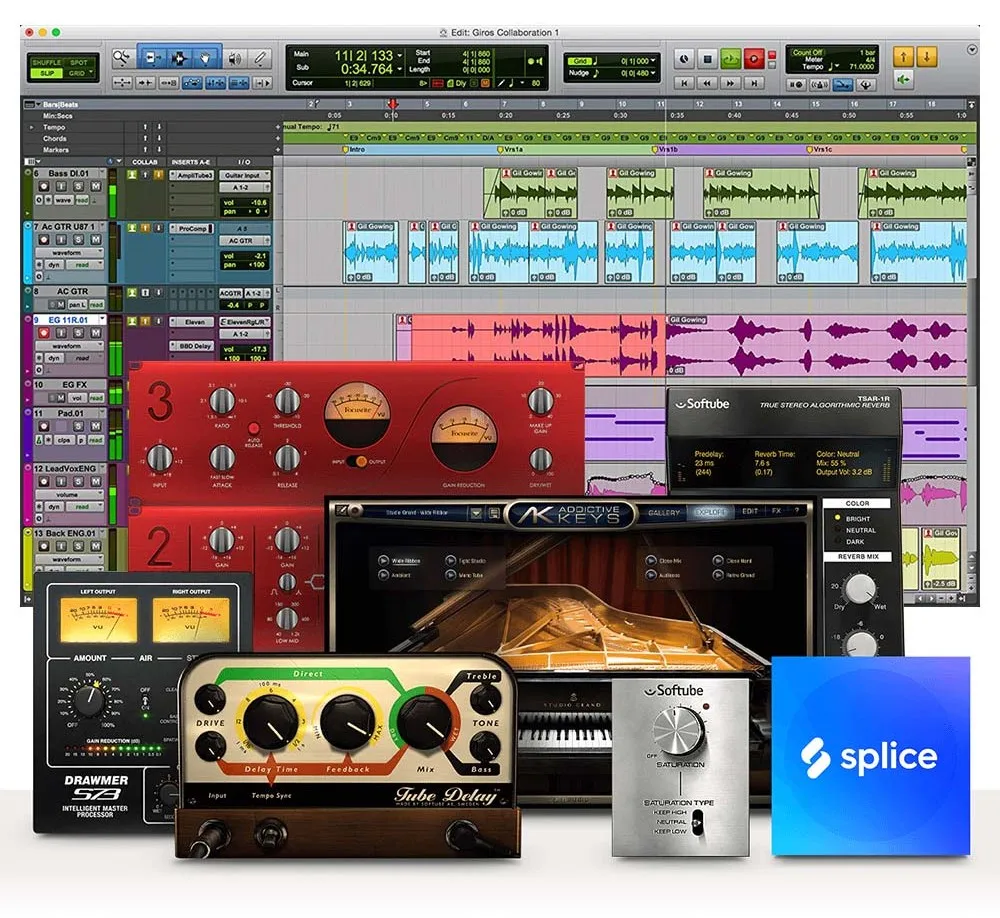The image size is (1000, 918).
Task: Open LeadVoxENG volume view selector
Action: (70, 494)
